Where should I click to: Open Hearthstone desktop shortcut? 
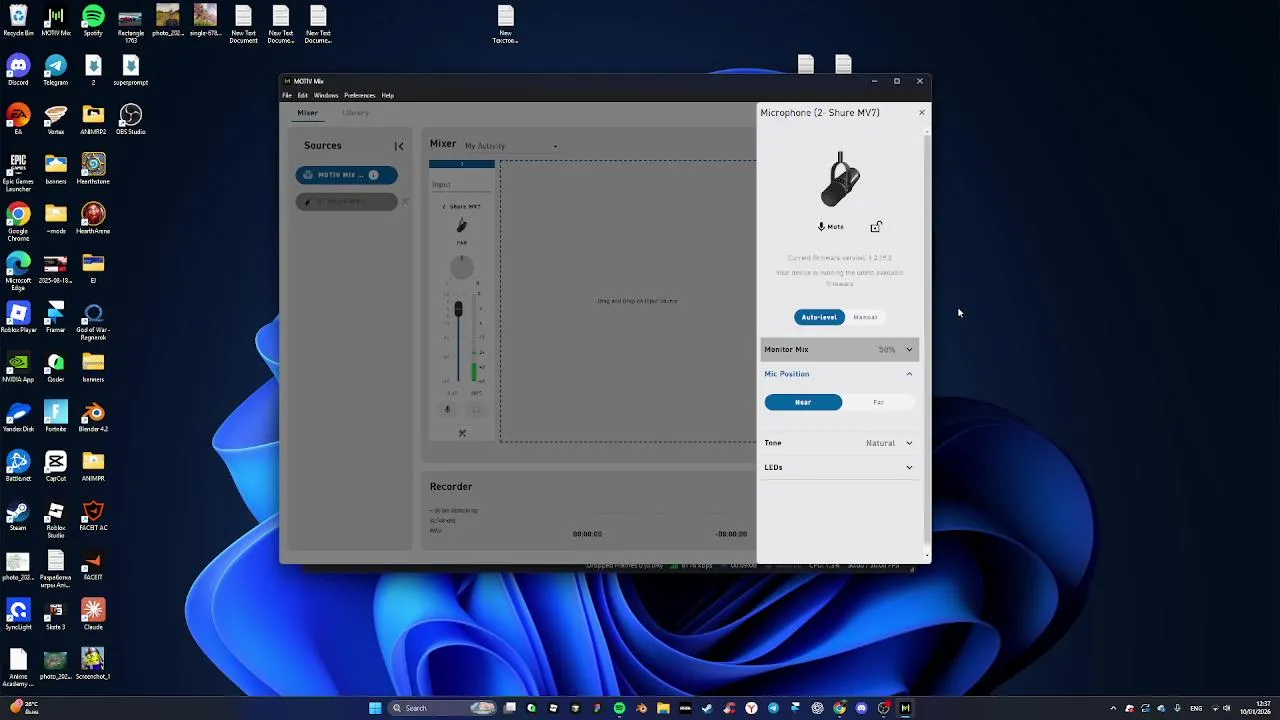click(x=93, y=169)
